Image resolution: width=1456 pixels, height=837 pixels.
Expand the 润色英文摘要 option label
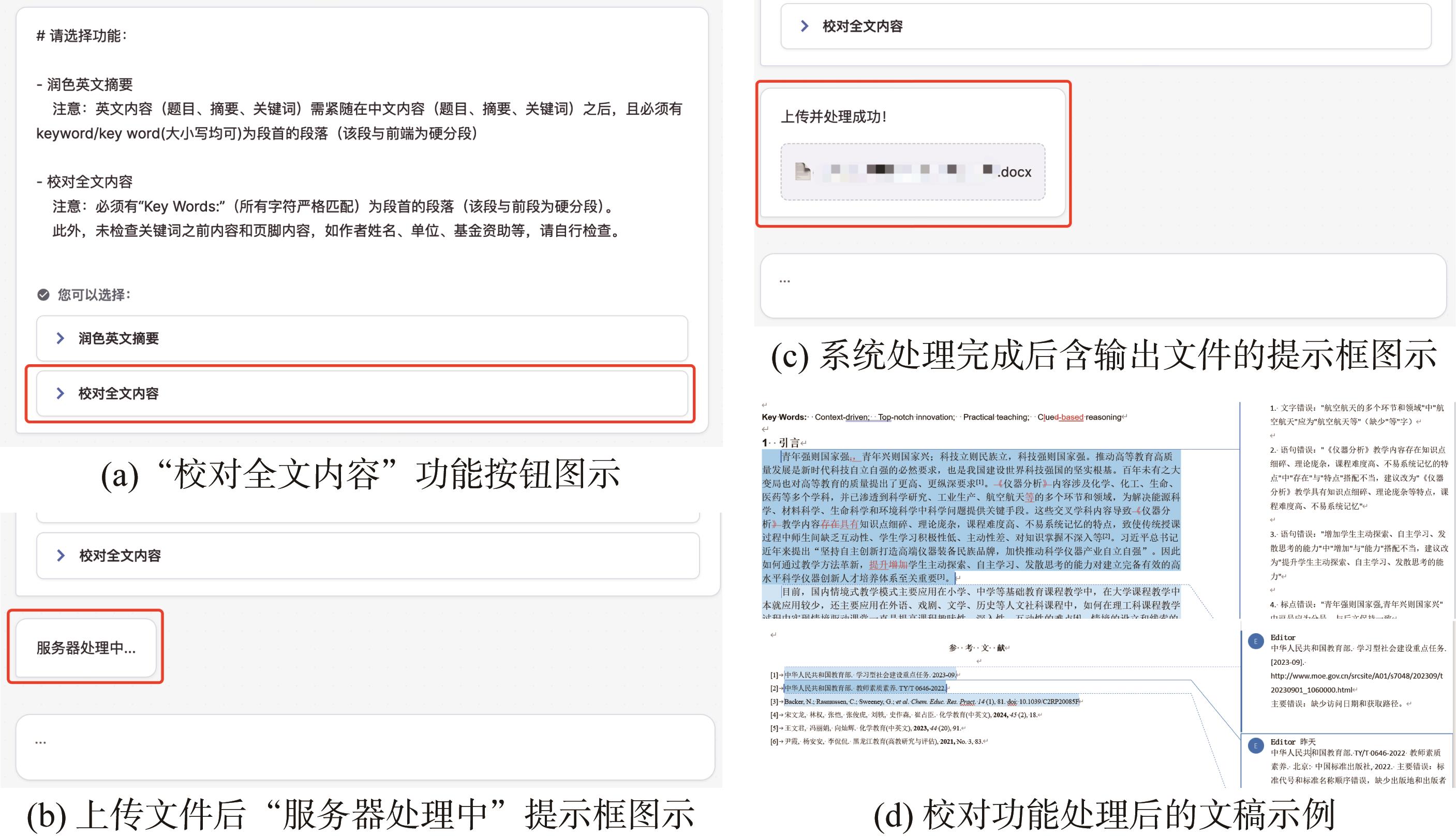click(x=118, y=338)
